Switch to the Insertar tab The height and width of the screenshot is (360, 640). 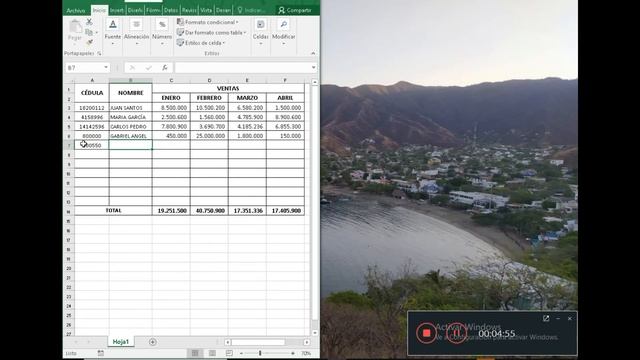tap(117, 10)
